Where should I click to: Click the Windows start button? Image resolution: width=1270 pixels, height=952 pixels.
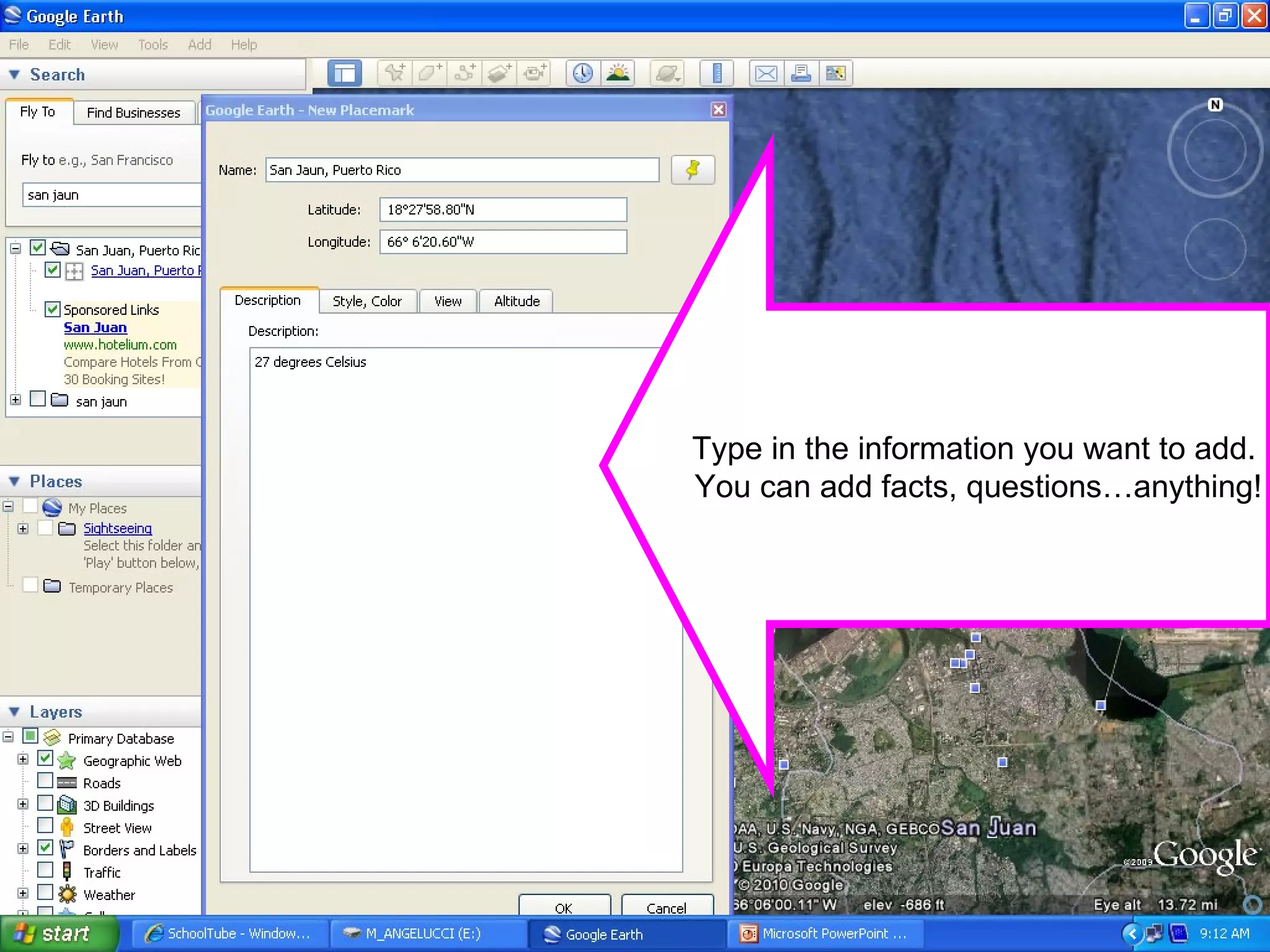point(60,933)
